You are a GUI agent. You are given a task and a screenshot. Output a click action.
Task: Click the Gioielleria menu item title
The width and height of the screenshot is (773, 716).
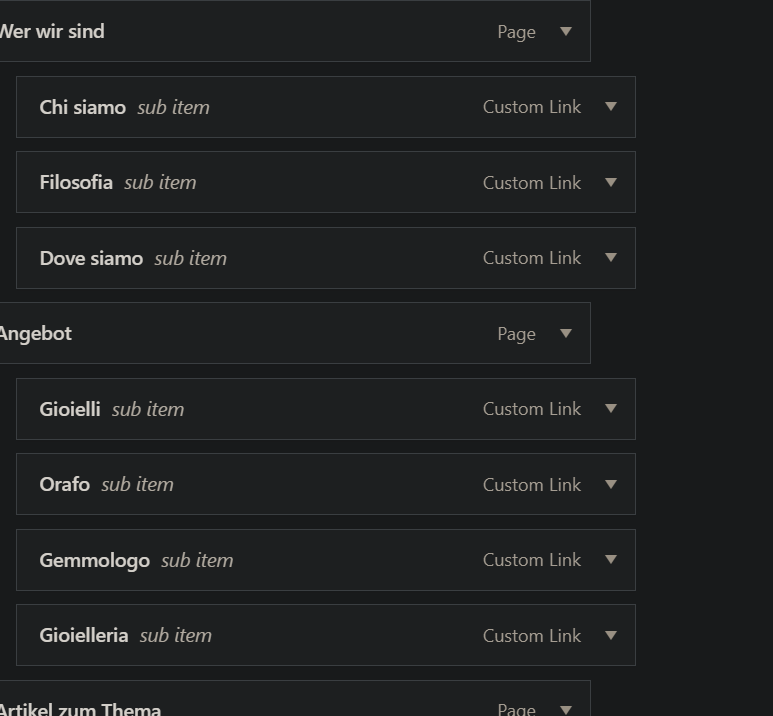point(84,635)
